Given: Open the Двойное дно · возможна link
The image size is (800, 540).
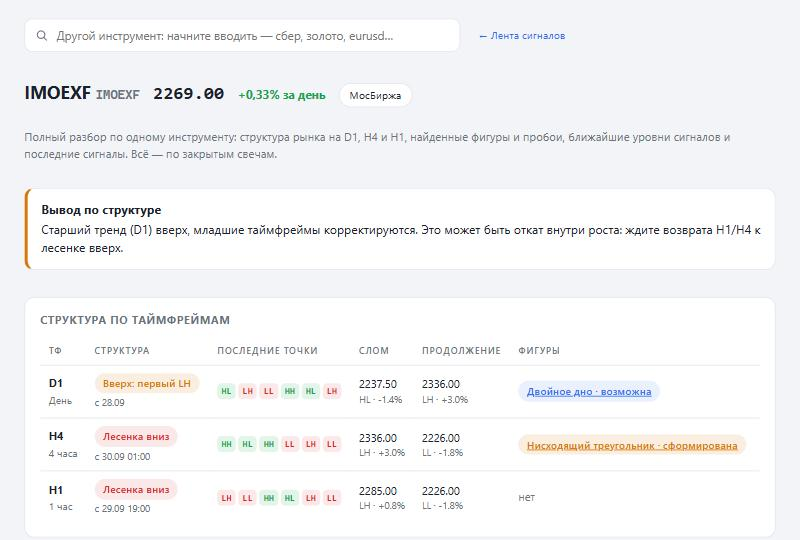Looking at the screenshot, I should [589, 391].
